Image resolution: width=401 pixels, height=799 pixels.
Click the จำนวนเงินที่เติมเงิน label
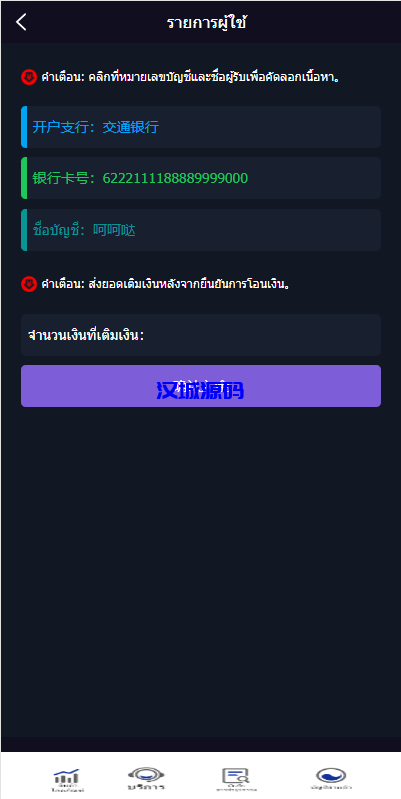pyautogui.click(x=86, y=336)
